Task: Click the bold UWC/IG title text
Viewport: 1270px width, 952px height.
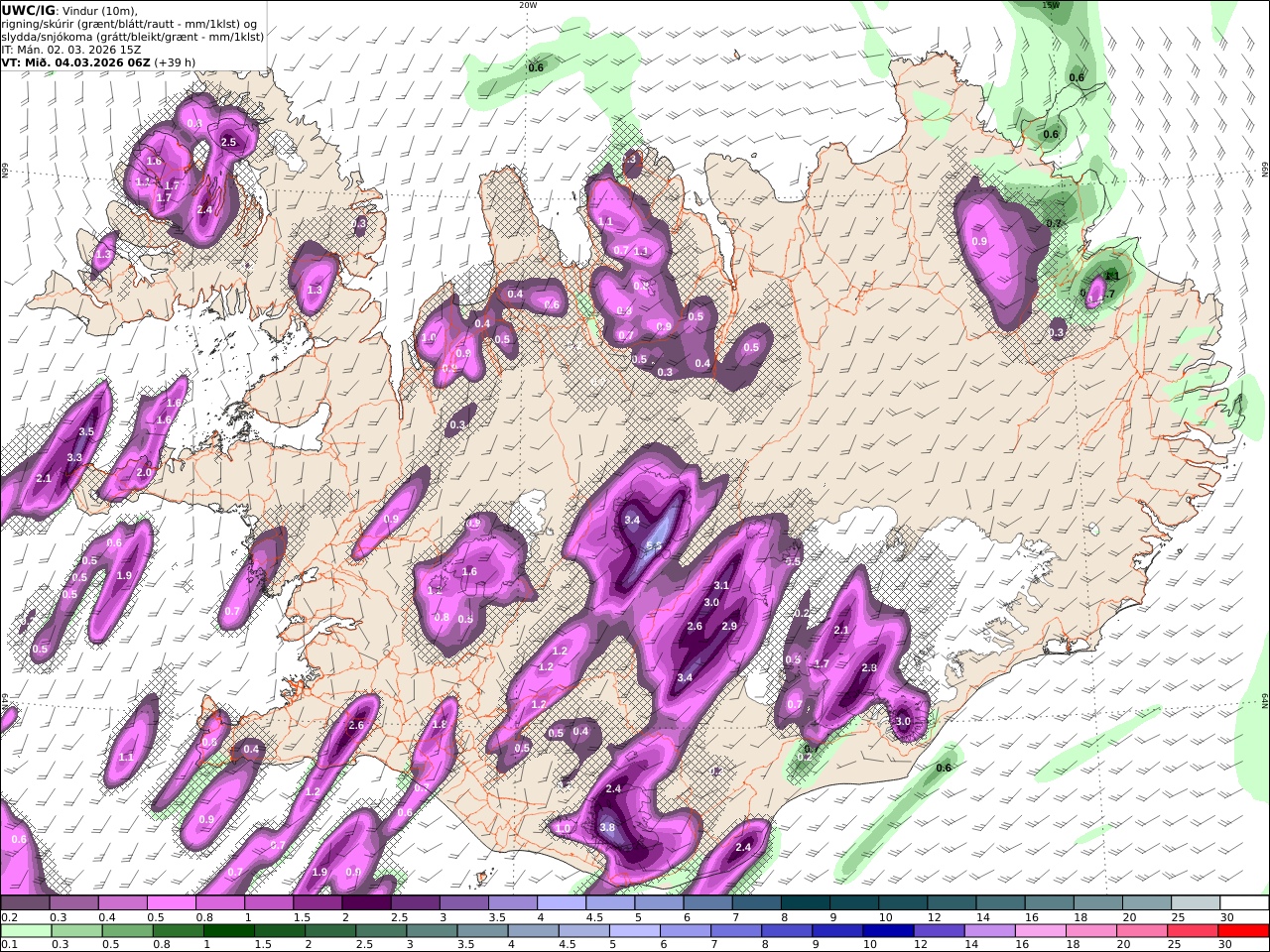Action: (x=28, y=10)
